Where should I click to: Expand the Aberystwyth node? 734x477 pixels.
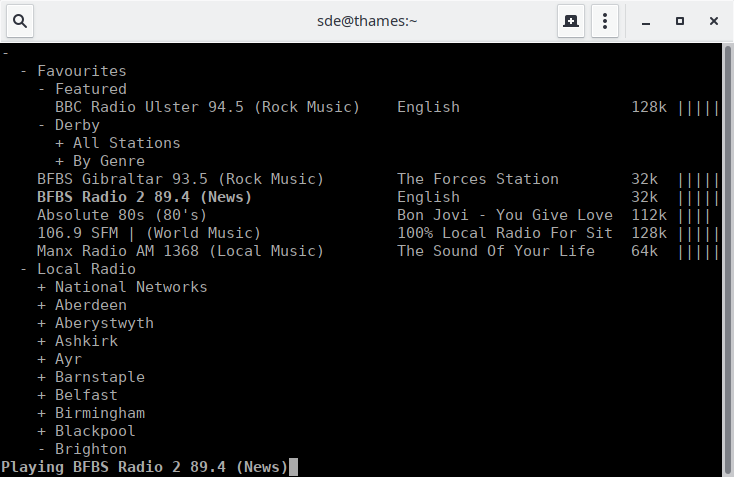point(42,323)
